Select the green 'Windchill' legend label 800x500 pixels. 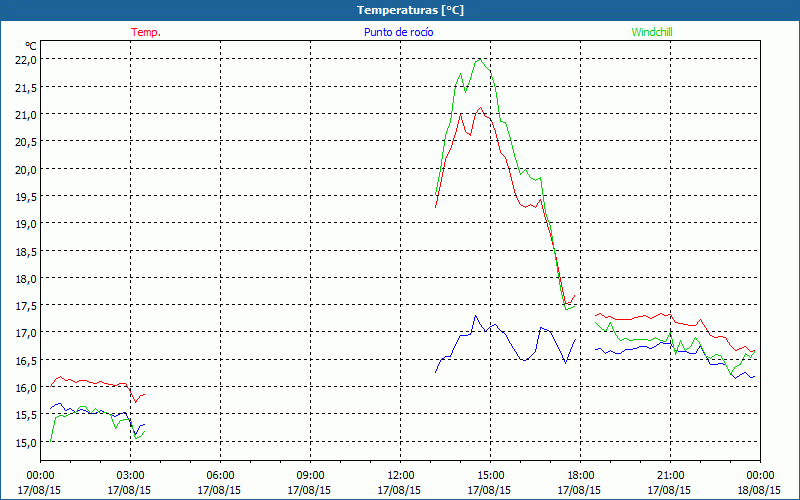tap(652, 32)
